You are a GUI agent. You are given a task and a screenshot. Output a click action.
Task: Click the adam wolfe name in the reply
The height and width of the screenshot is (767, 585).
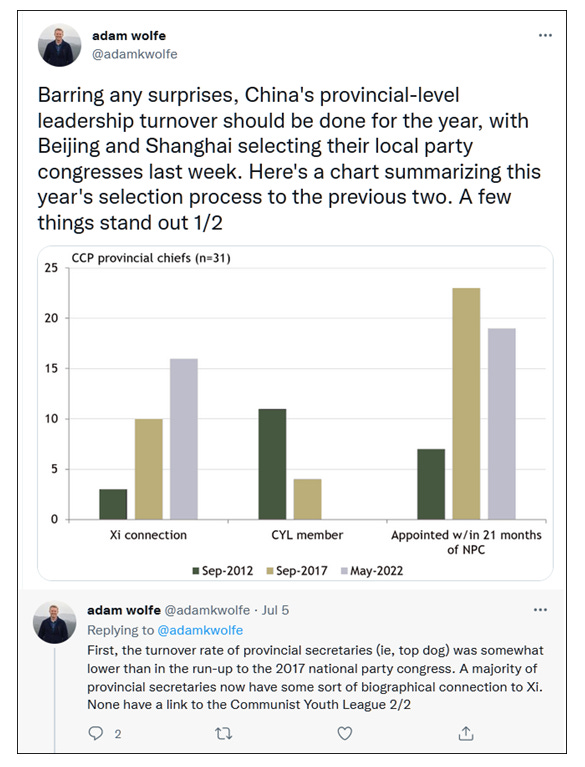click(124, 610)
